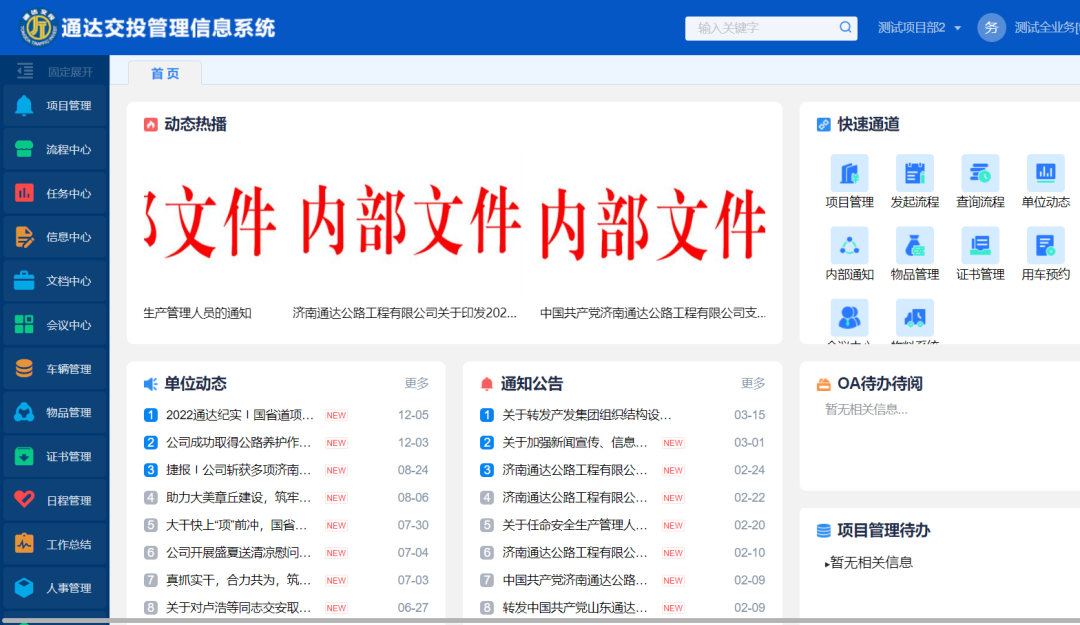The width and height of the screenshot is (1080, 625).
Task: Open notice 中国共产党济南通达公路 dated 02-09
Action: coord(574,580)
